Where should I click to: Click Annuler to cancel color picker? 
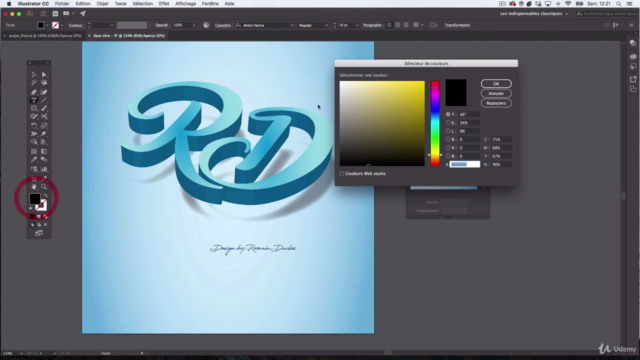[496, 93]
